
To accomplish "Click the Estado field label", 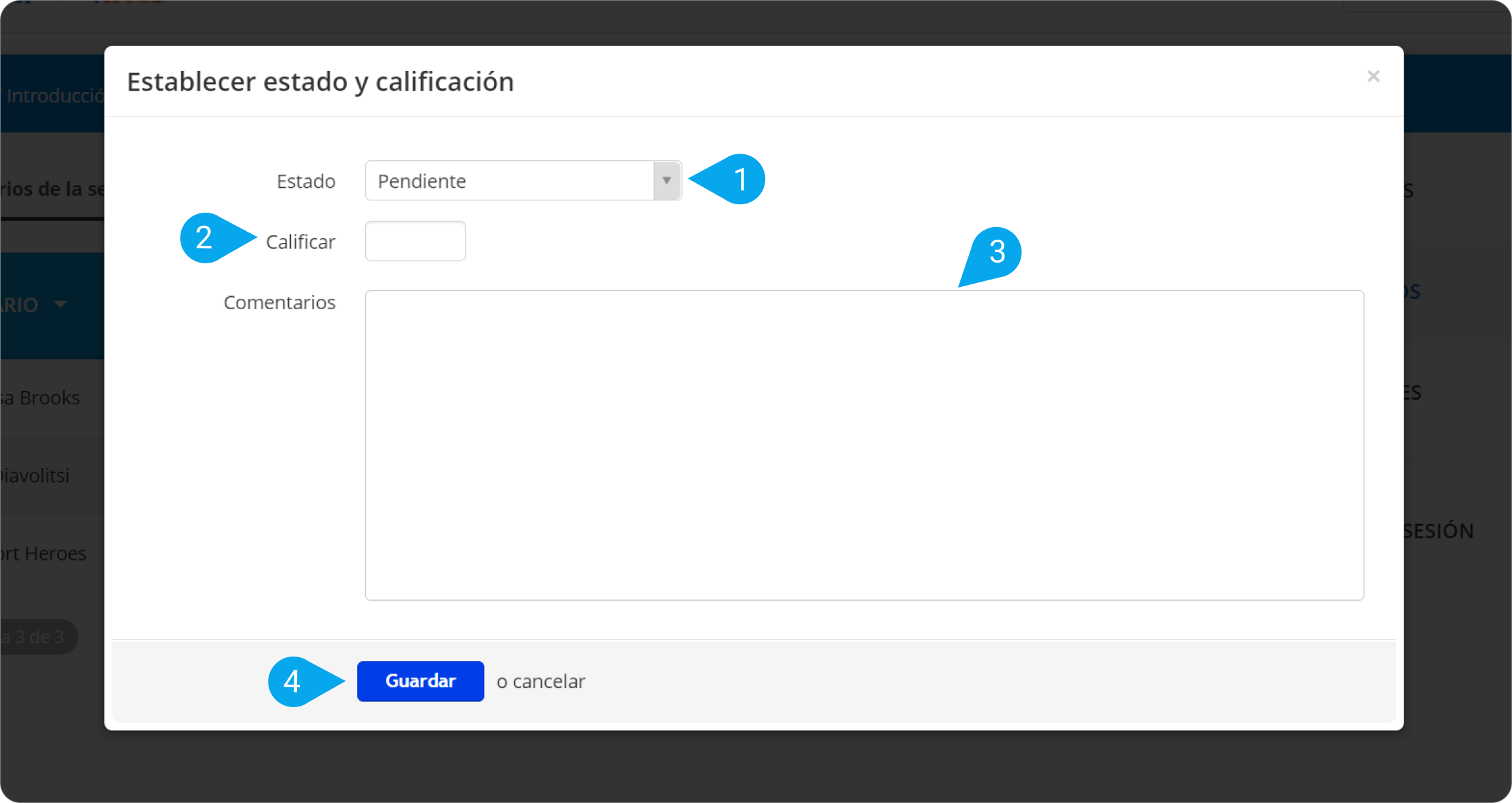I will pyautogui.click(x=306, y=181).
